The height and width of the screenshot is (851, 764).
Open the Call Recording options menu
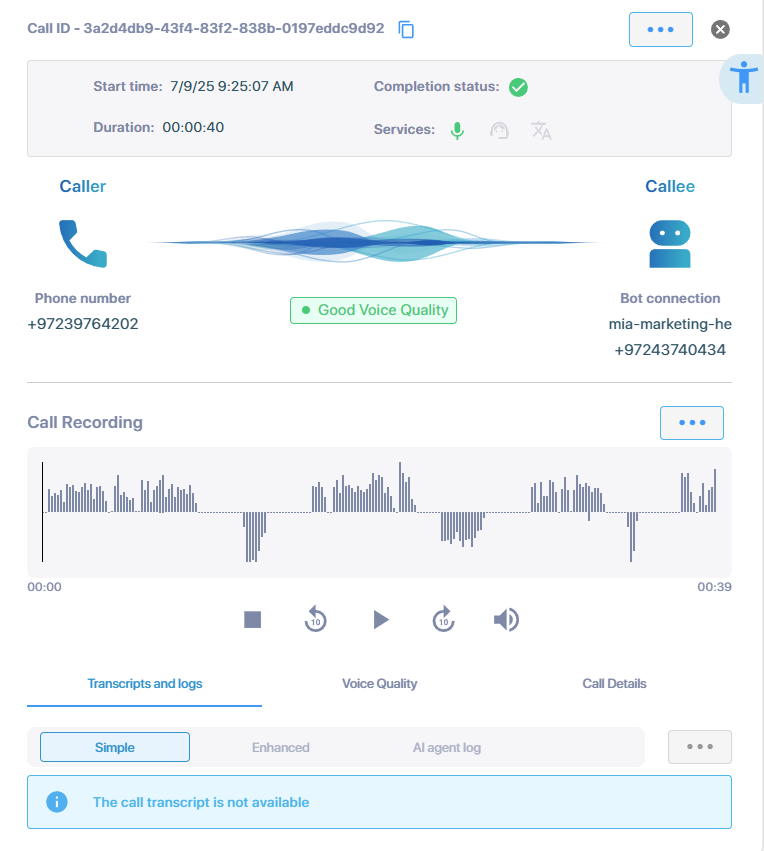pyautogui.click(x=691, y=423)
